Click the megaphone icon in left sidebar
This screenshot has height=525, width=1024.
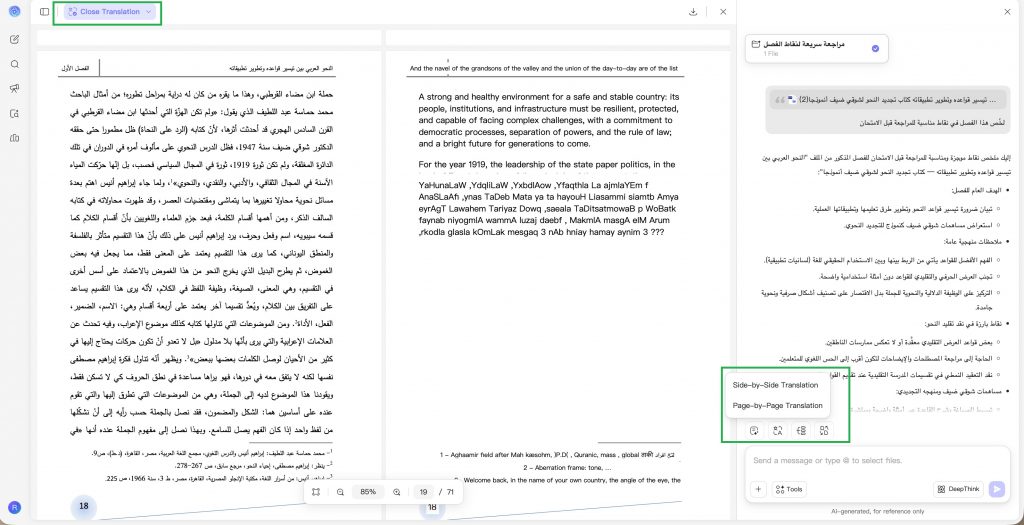14,89
